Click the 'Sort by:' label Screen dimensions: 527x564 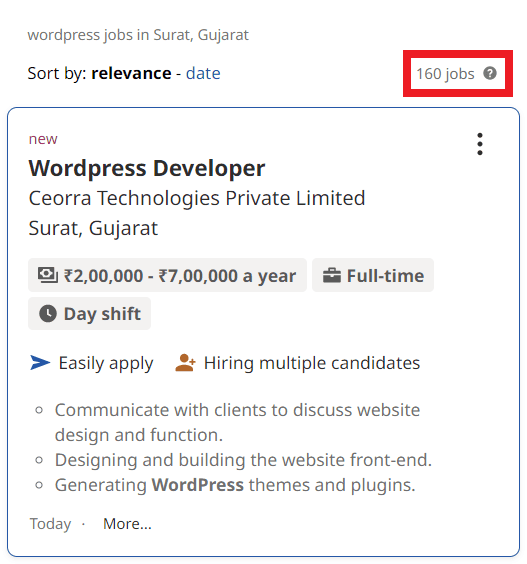point(57,74)
